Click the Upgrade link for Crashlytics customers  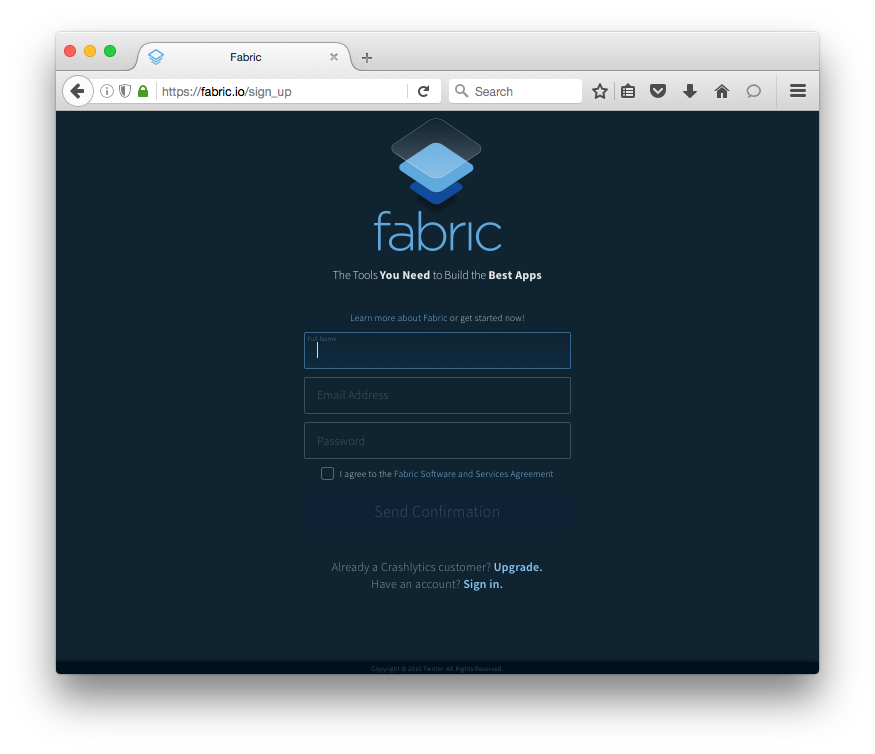517,567
